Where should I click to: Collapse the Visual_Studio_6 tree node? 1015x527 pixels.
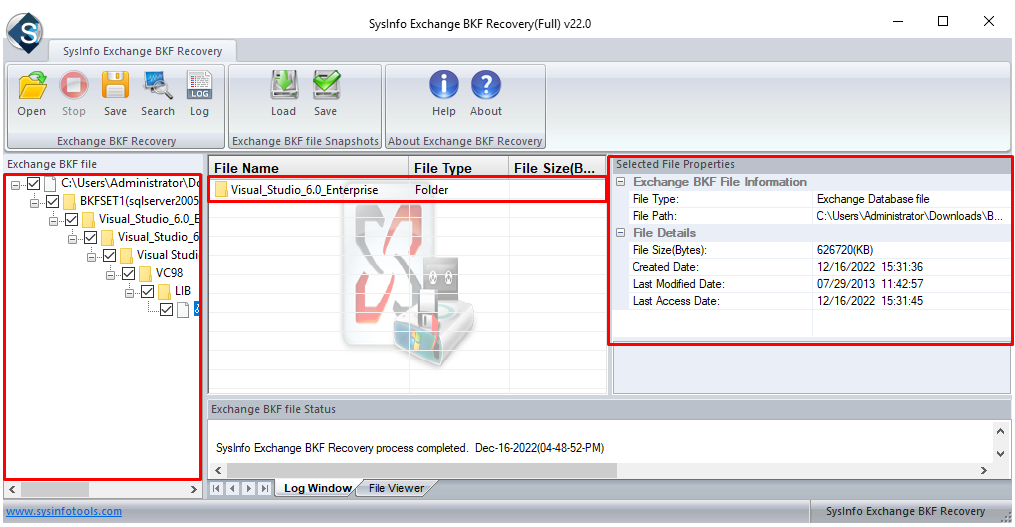(72, 240)
